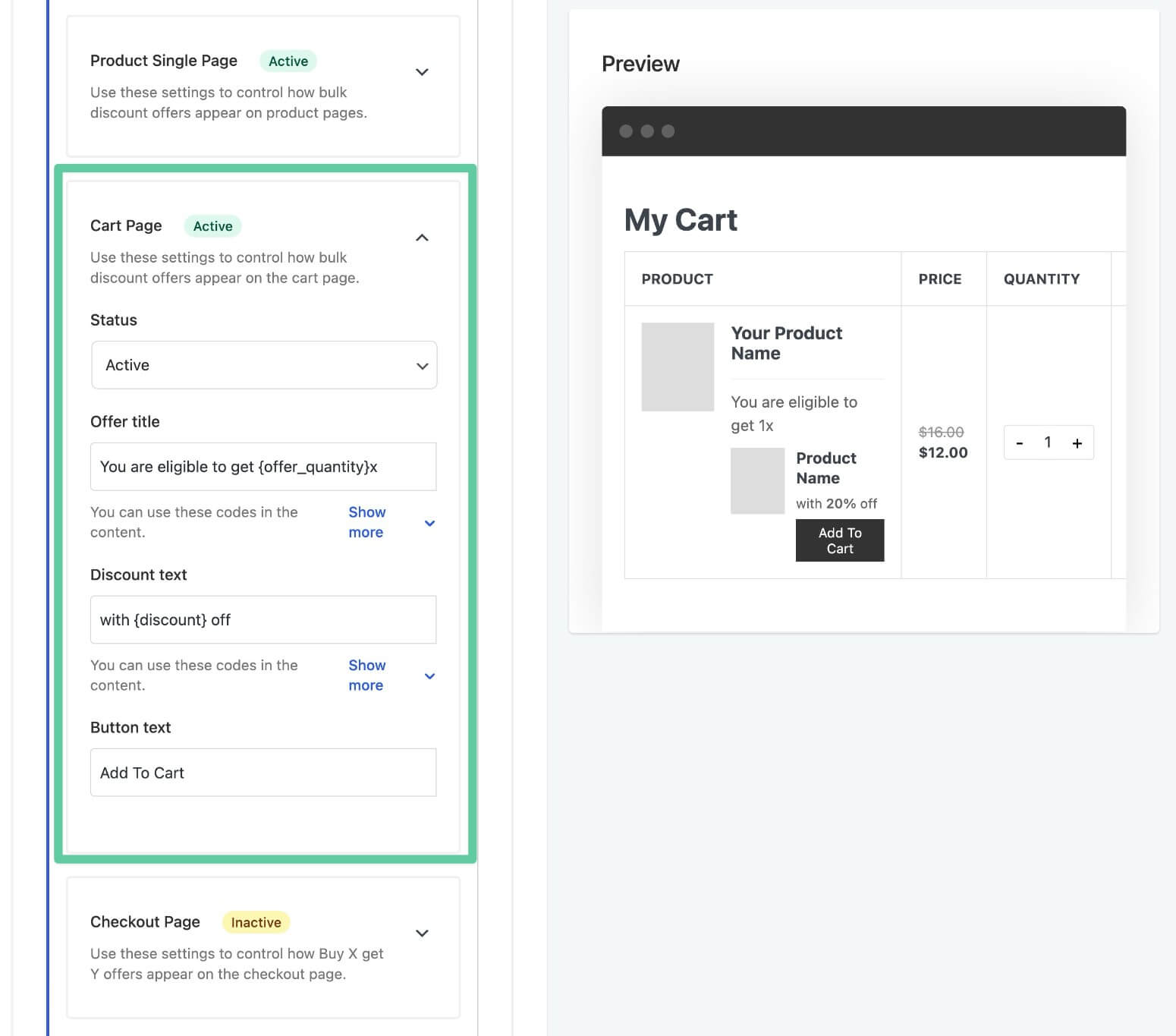Image resolution: width=1176 pixels, height=1036 pixels.
Task: Expand chevron beside Discount text Show more
Action: coord(429,676)
